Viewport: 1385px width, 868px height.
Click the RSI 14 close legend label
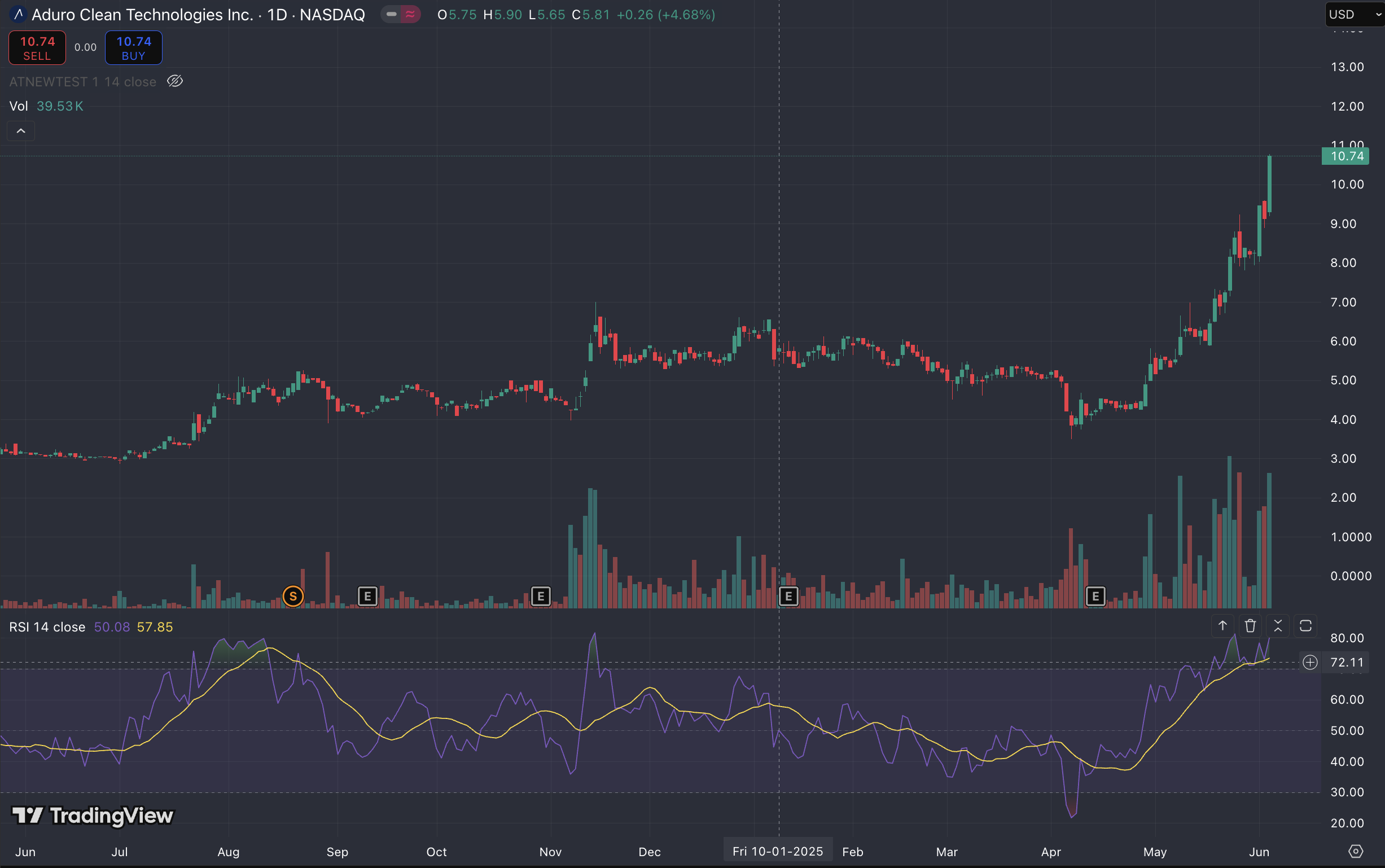click(47, 627)
